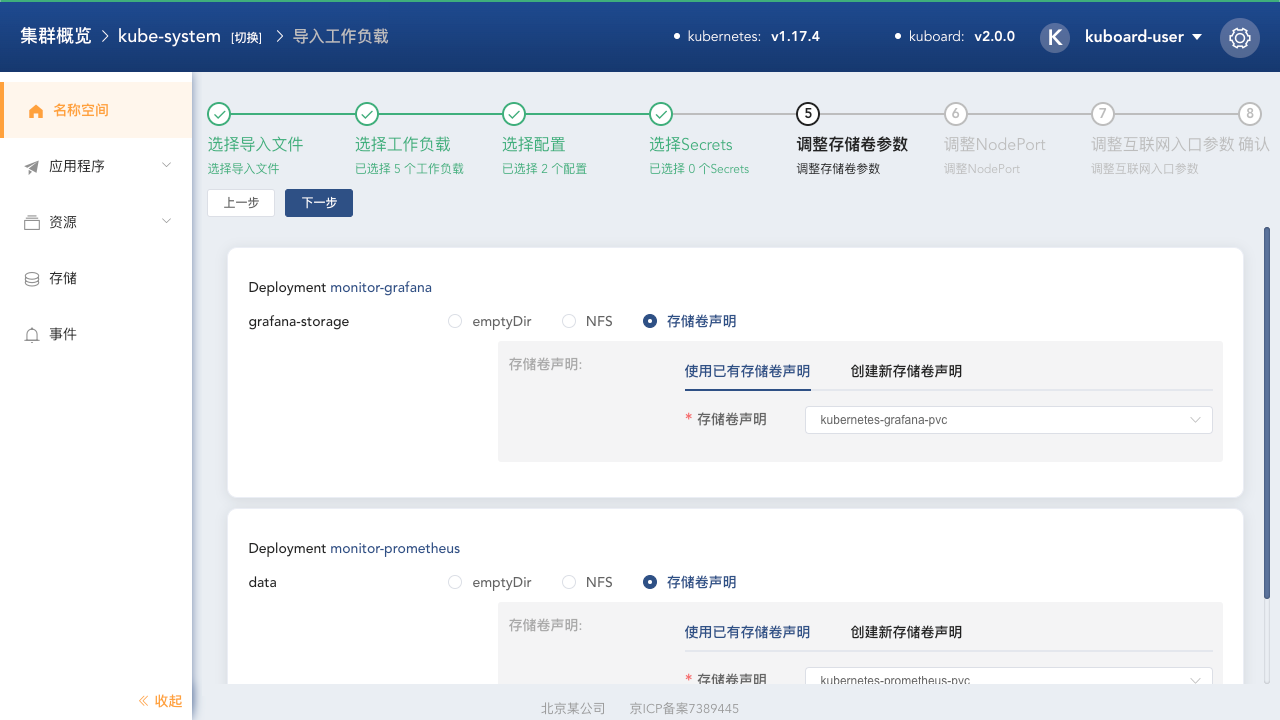This screenshot has height=720, width=1280.
Task: Click 导入工作负载 breadcrumb text
Action: coord(340,36)
